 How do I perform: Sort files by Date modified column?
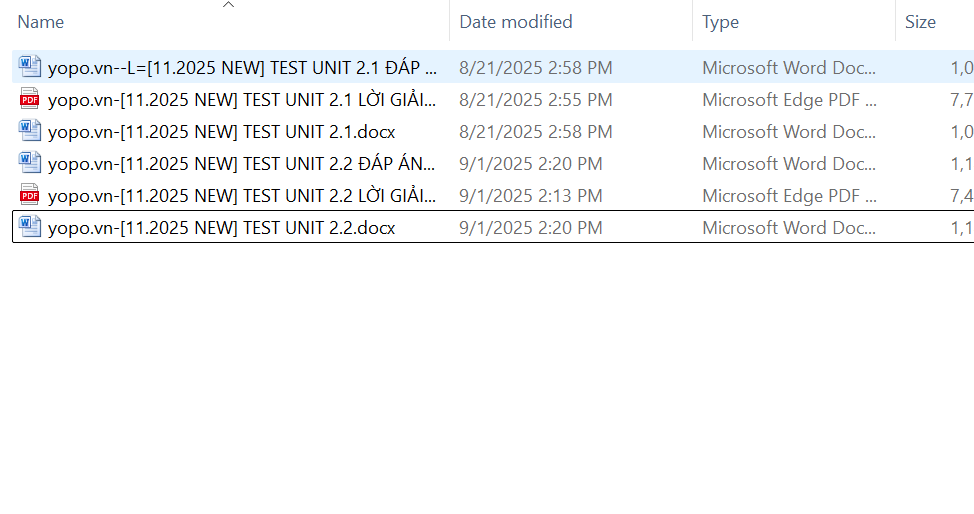(516, 22)
